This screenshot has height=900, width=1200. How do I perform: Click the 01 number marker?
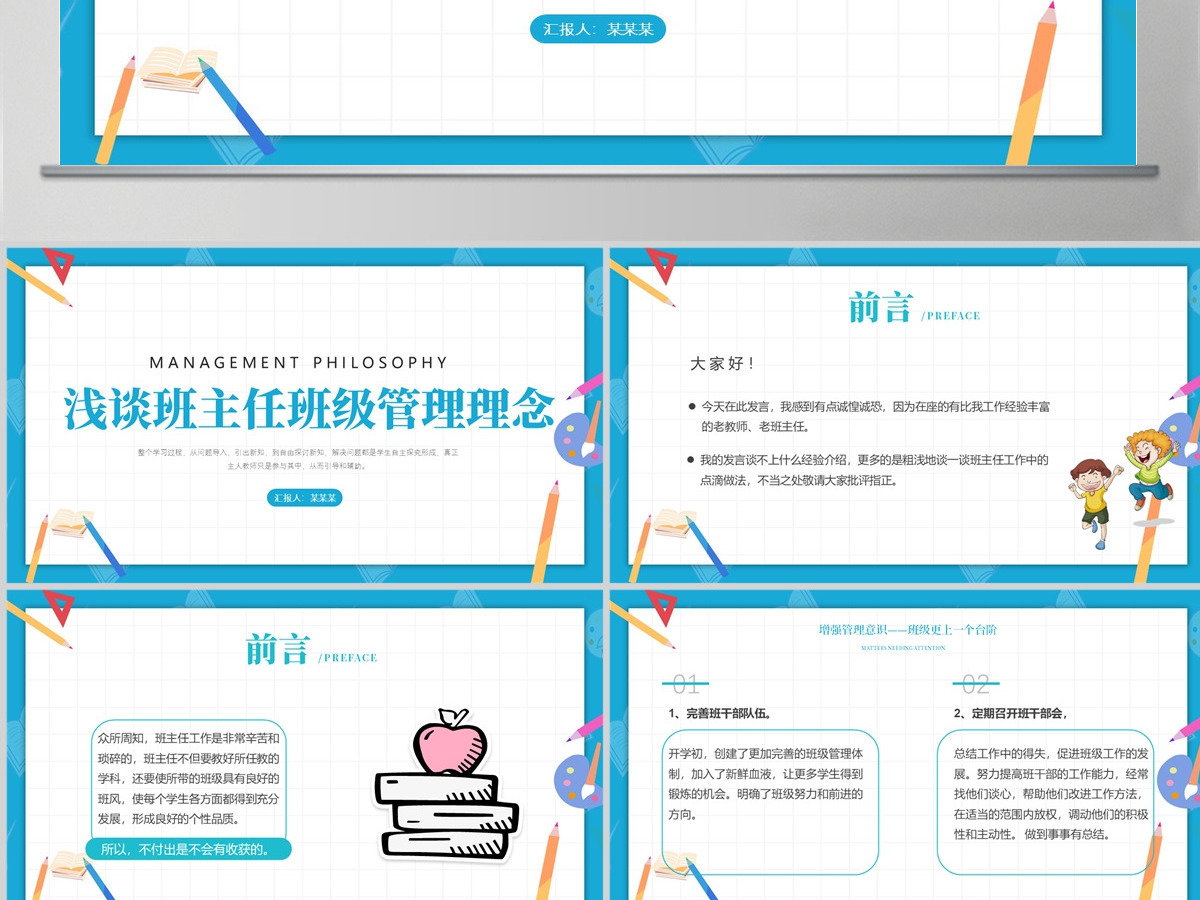(x=686, y=685)
